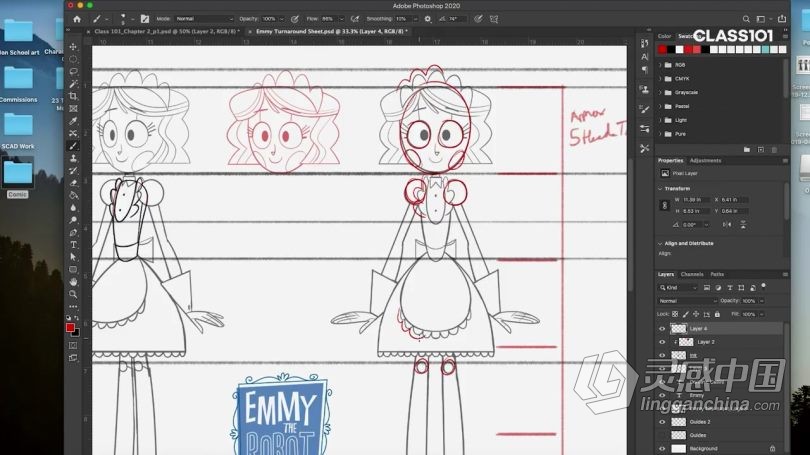Select the Type tool
This screenshot has height=455, width=810.
73,245
